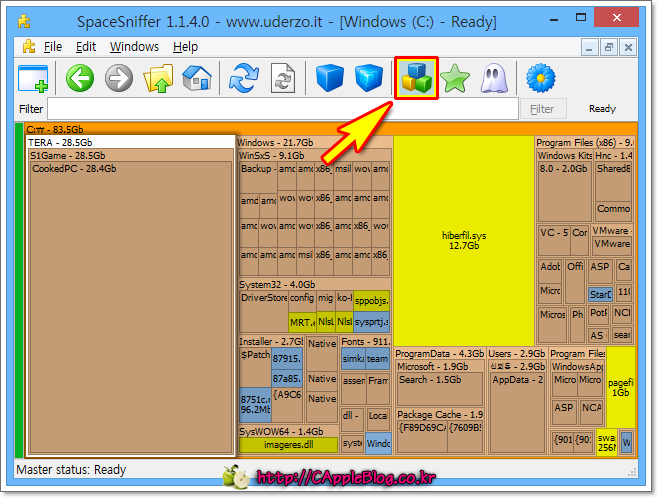The image size is (658, 498).
Task: Click the document refresh icon
Action: click(x=283, y=78)
